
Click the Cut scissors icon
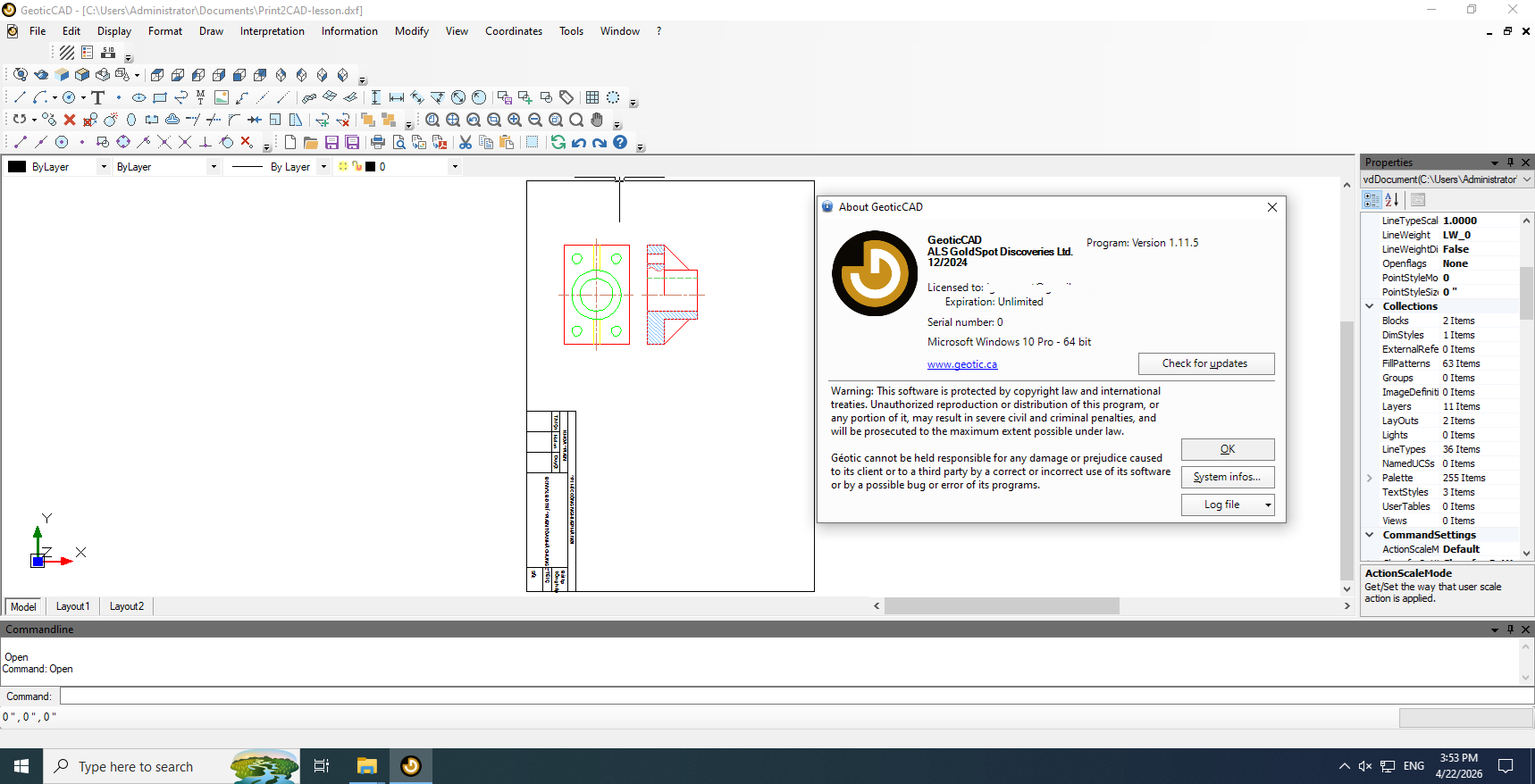click(466, 142)
